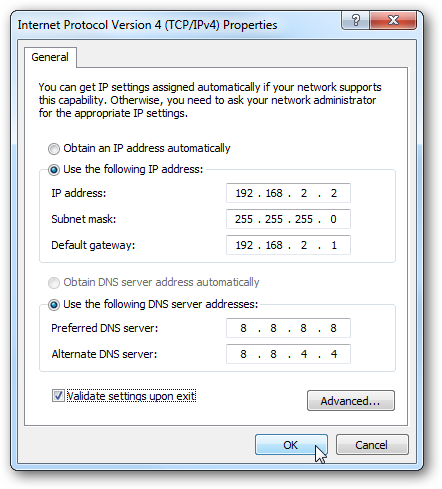Open the Advanced settings button
The height and width of the screenshot is (489, 442).
(x=351, y=401)
